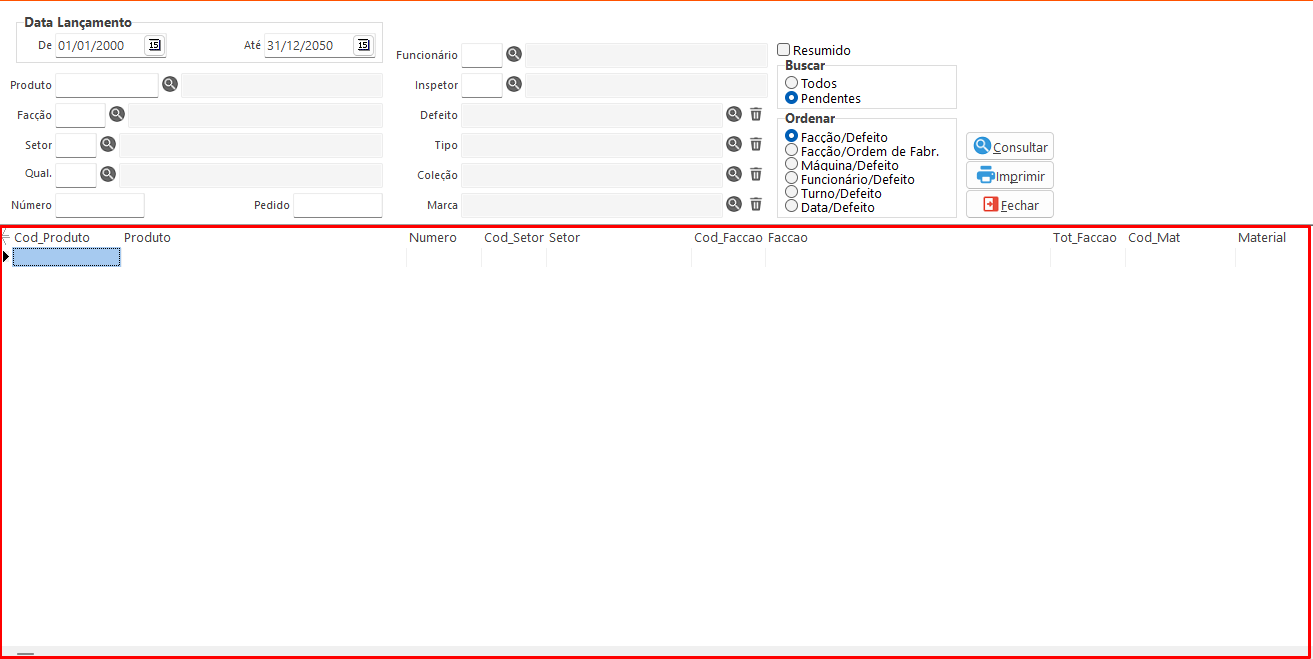
Task: Clear the Defeito filter with trash icon
Action: tap(756, 115)
